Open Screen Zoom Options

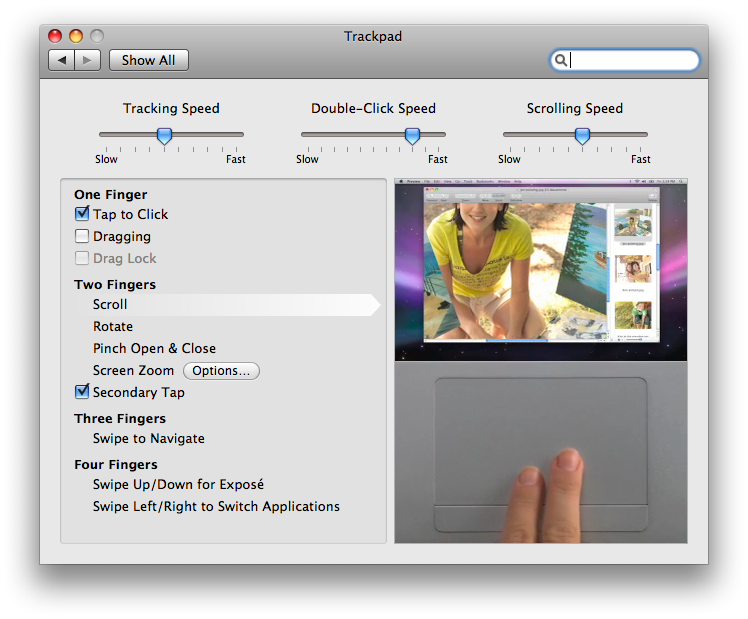(221, 371)
